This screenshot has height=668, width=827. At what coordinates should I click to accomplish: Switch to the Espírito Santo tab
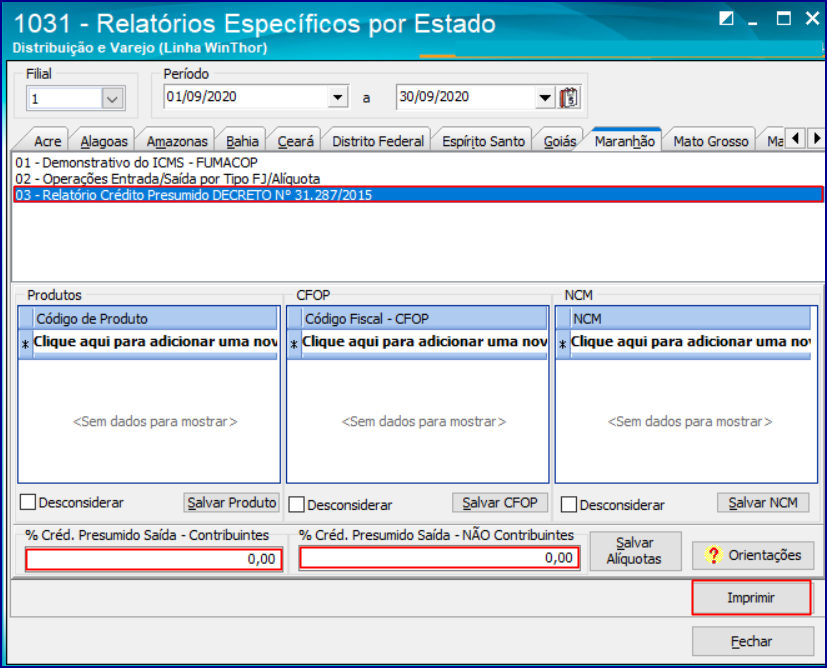pos(483,141)
